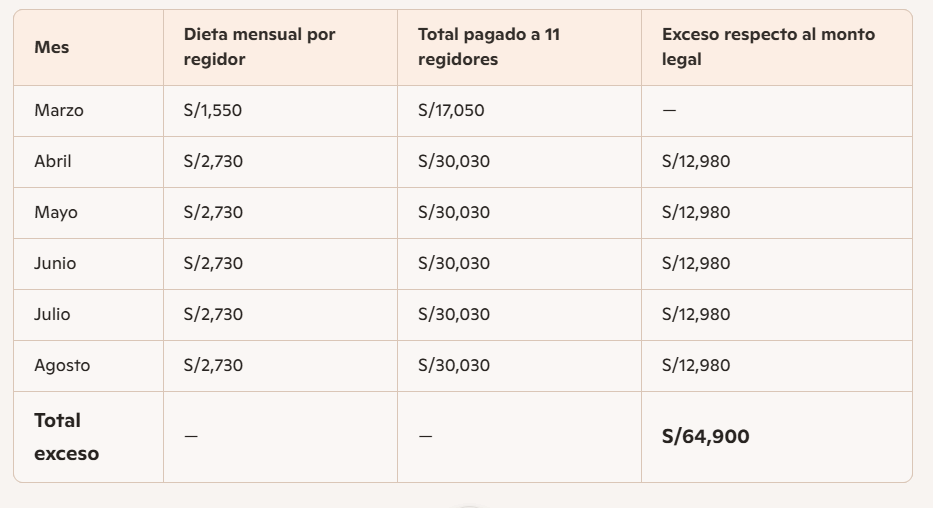Select the "Abril" row label
The image size is (933, 508).
[53, 162]
